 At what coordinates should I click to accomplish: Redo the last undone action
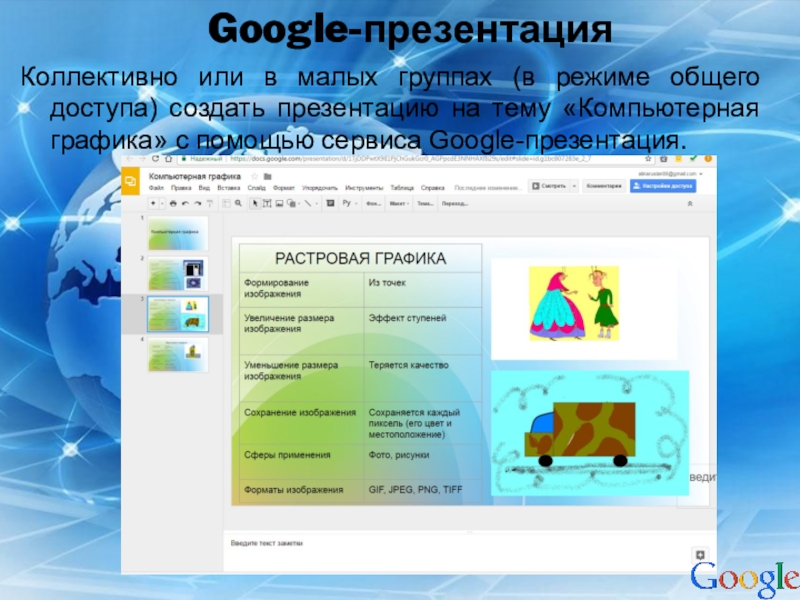197,203
